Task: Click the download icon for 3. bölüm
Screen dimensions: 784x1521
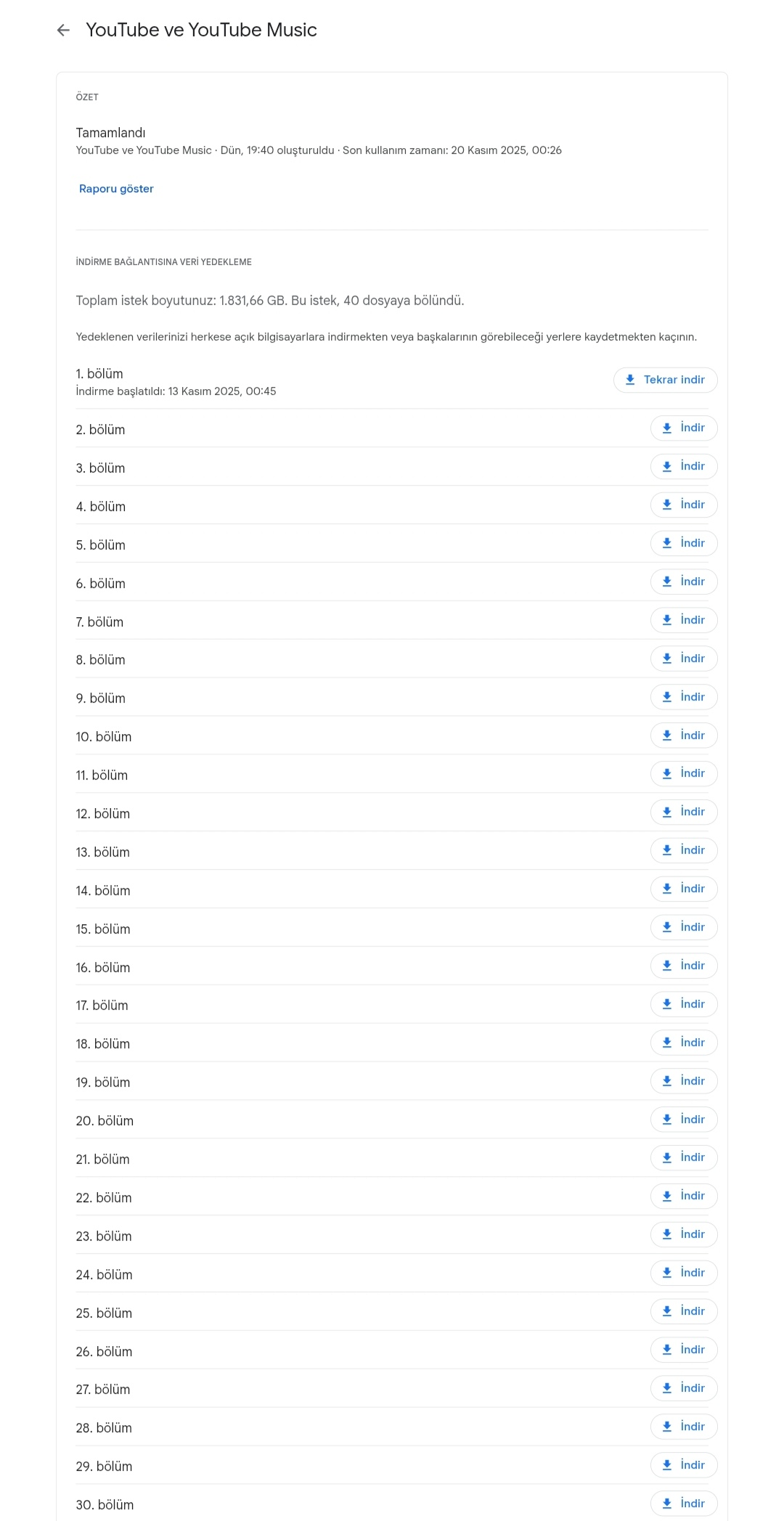Action: 667,466
